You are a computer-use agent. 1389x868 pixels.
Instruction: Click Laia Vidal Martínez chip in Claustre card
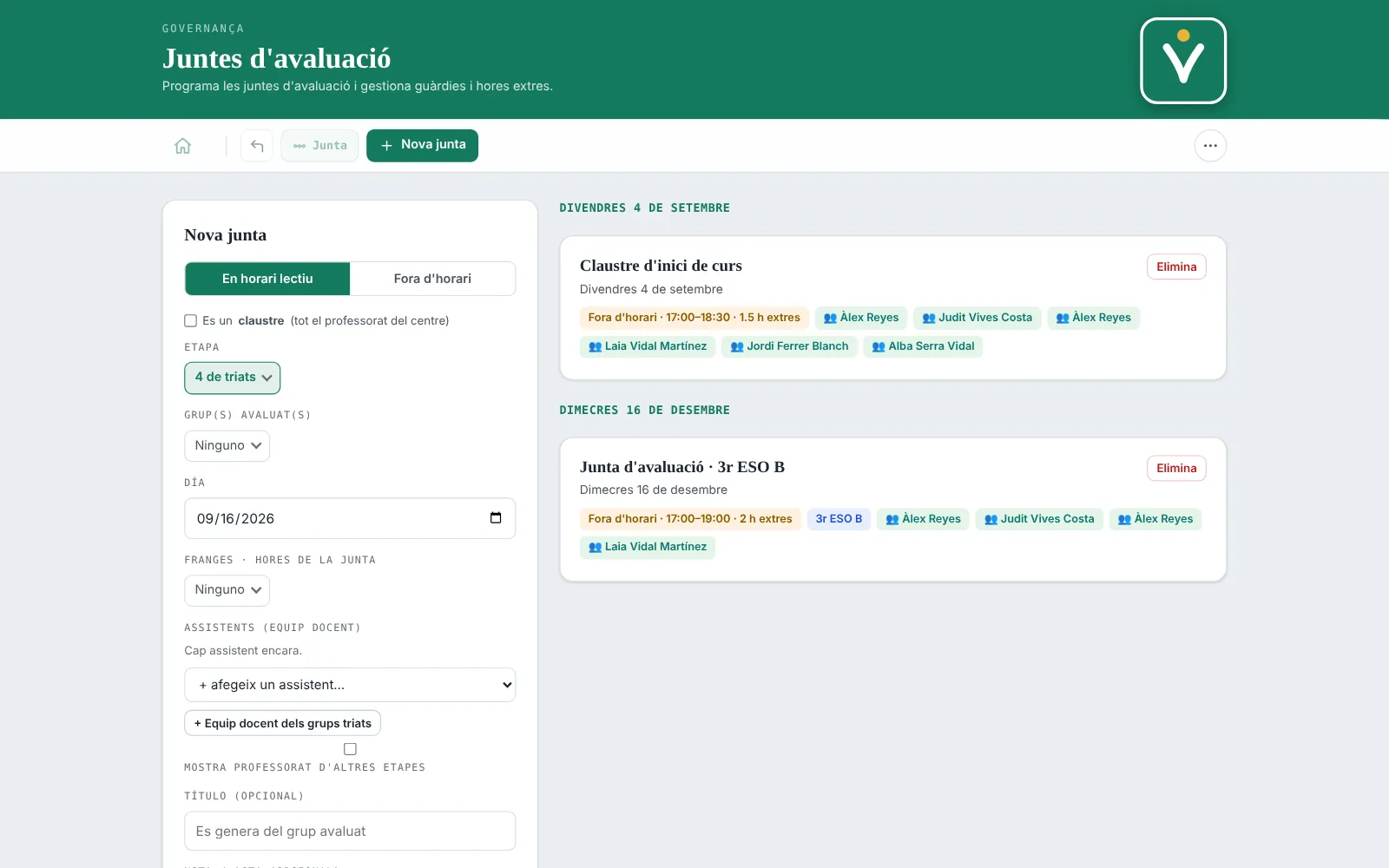point(648,346)
